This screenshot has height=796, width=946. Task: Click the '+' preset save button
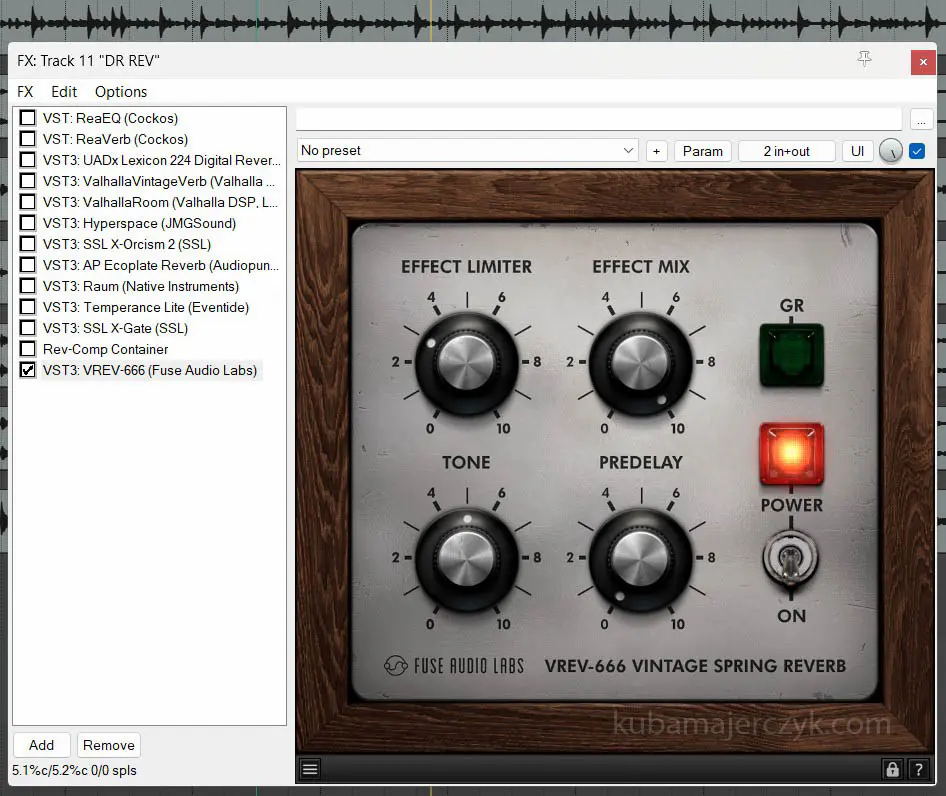[x=657, y=151]
